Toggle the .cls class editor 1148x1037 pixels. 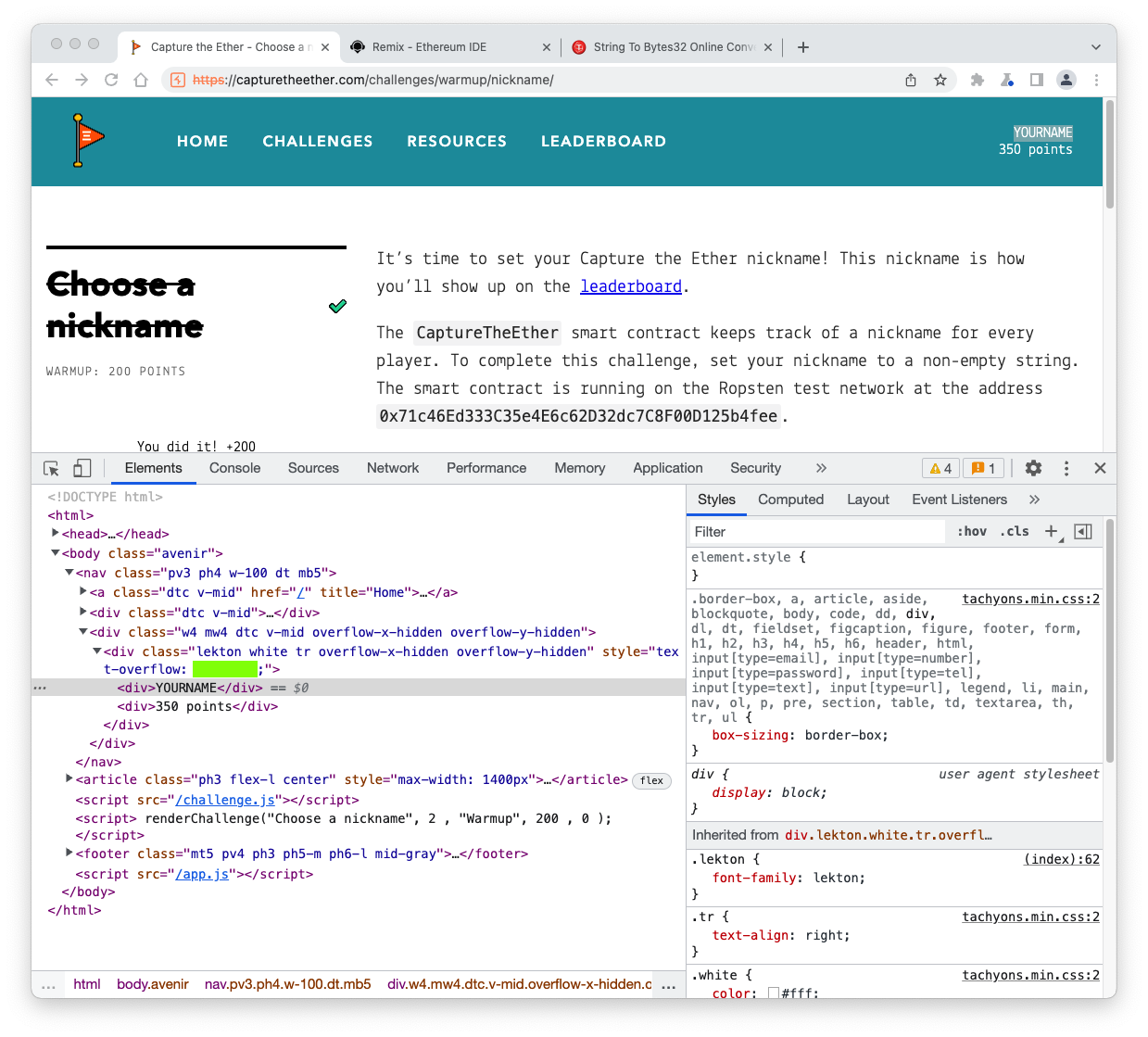1016,531
